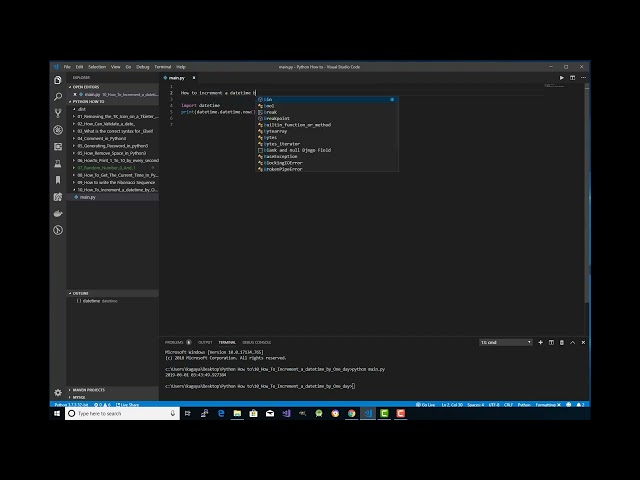640x480 pixels.
Task: Click the editor vertical scrollbar
Action: click(x=587, y=194)
